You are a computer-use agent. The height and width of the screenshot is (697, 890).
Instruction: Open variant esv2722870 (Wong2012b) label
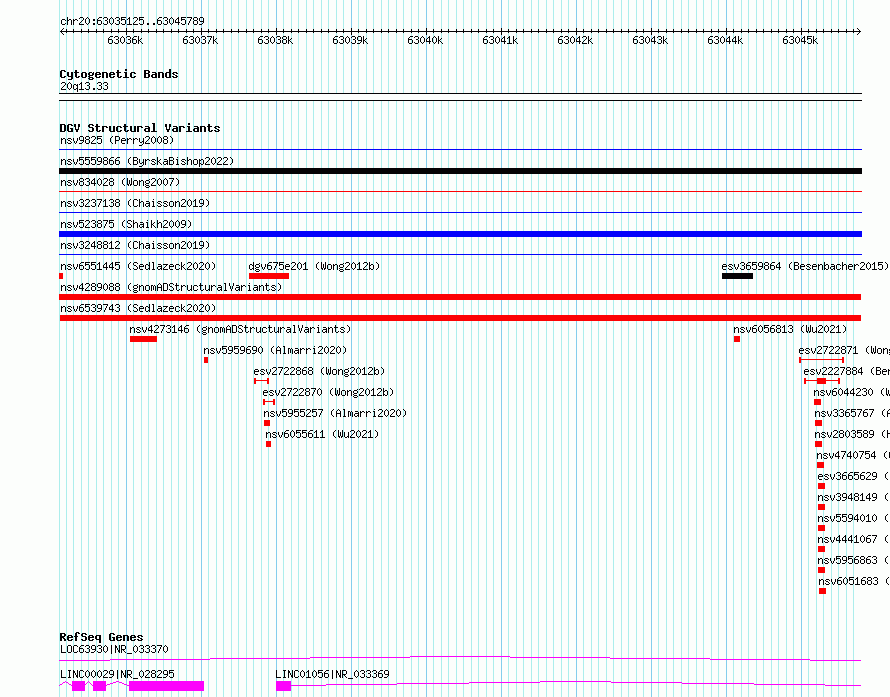(328, 392)
